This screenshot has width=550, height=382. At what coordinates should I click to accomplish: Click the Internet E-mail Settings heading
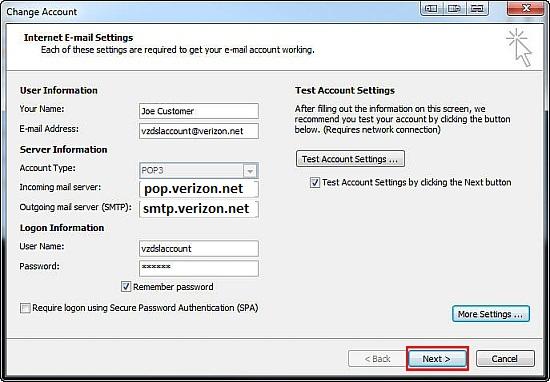[x=79, y=38]
